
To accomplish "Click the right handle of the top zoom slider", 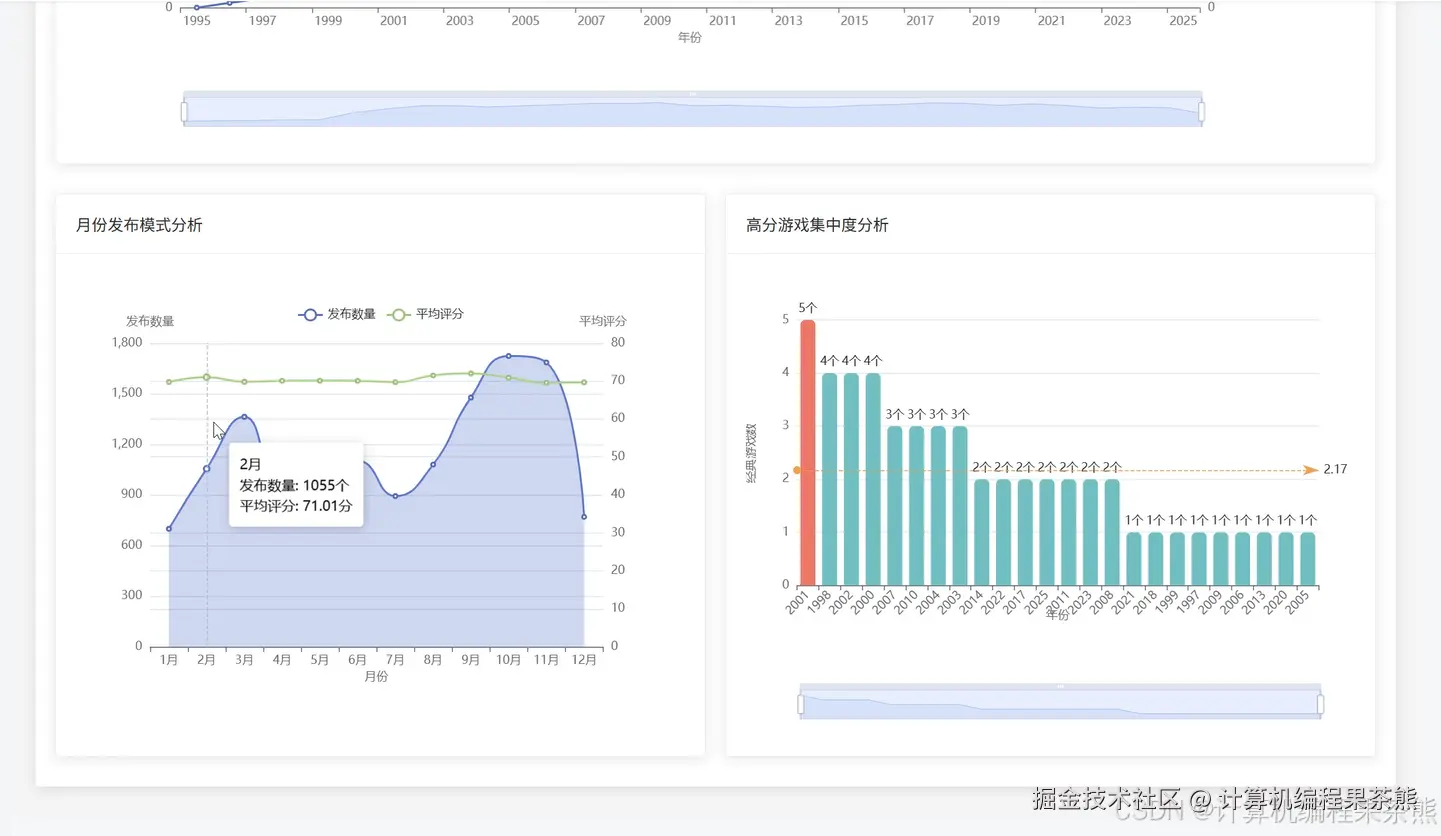I will pyautogui.click(x=1201, y=110).
